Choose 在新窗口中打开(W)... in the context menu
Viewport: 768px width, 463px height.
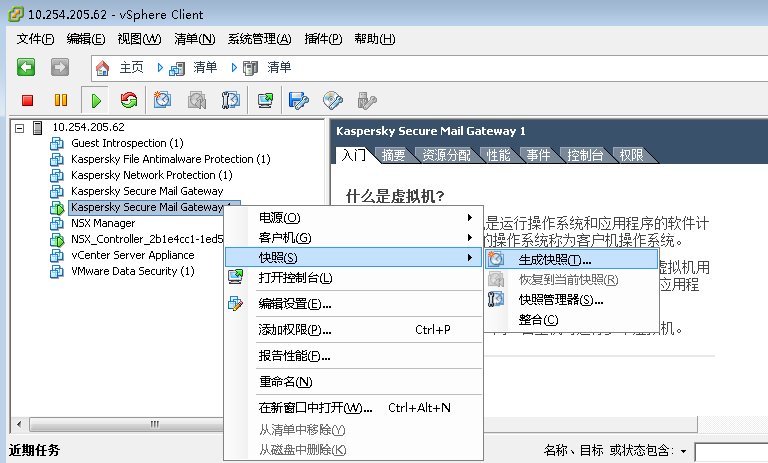tap(354, 408)
